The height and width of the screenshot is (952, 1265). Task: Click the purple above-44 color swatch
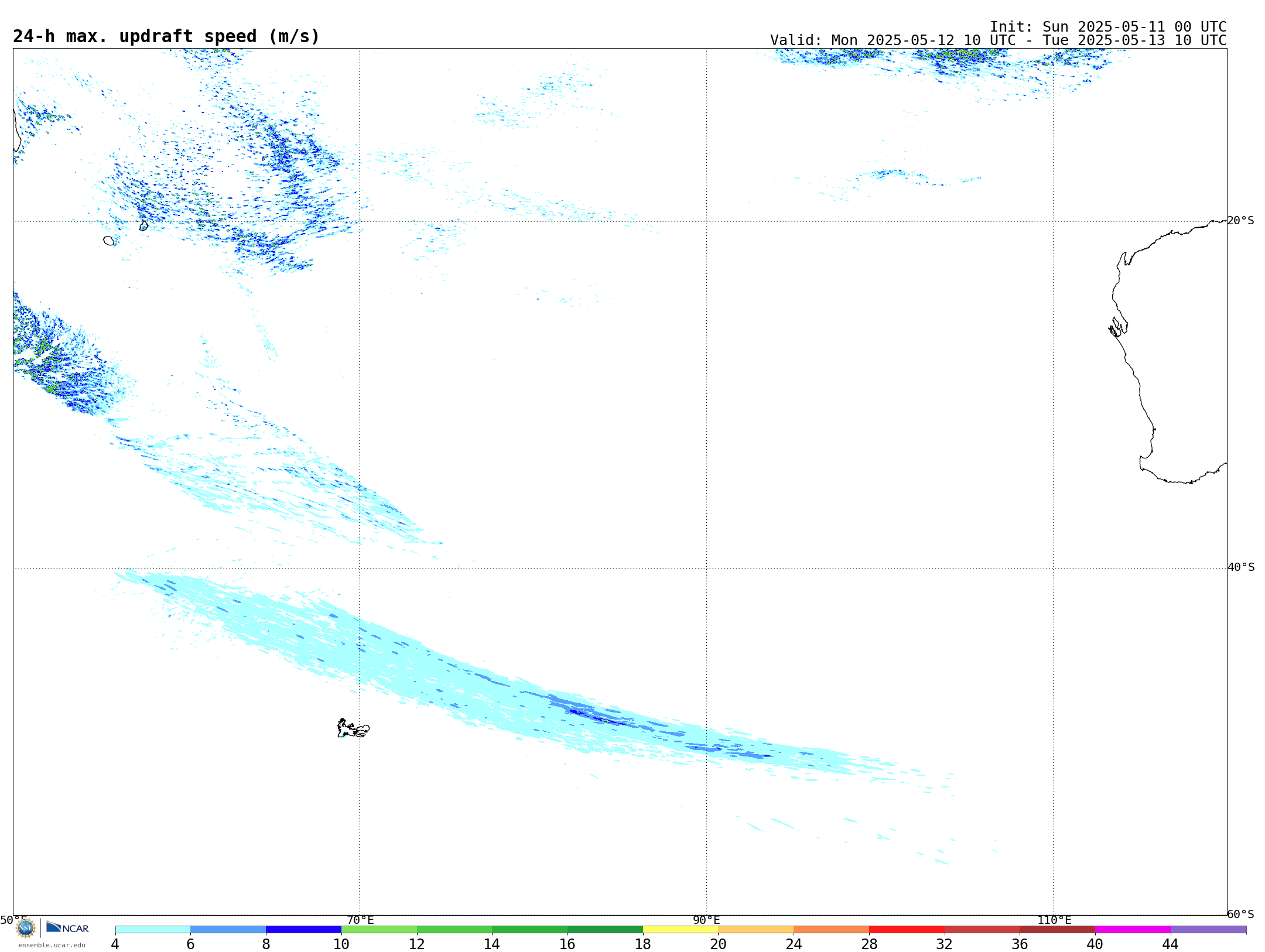click(1208, 930)
